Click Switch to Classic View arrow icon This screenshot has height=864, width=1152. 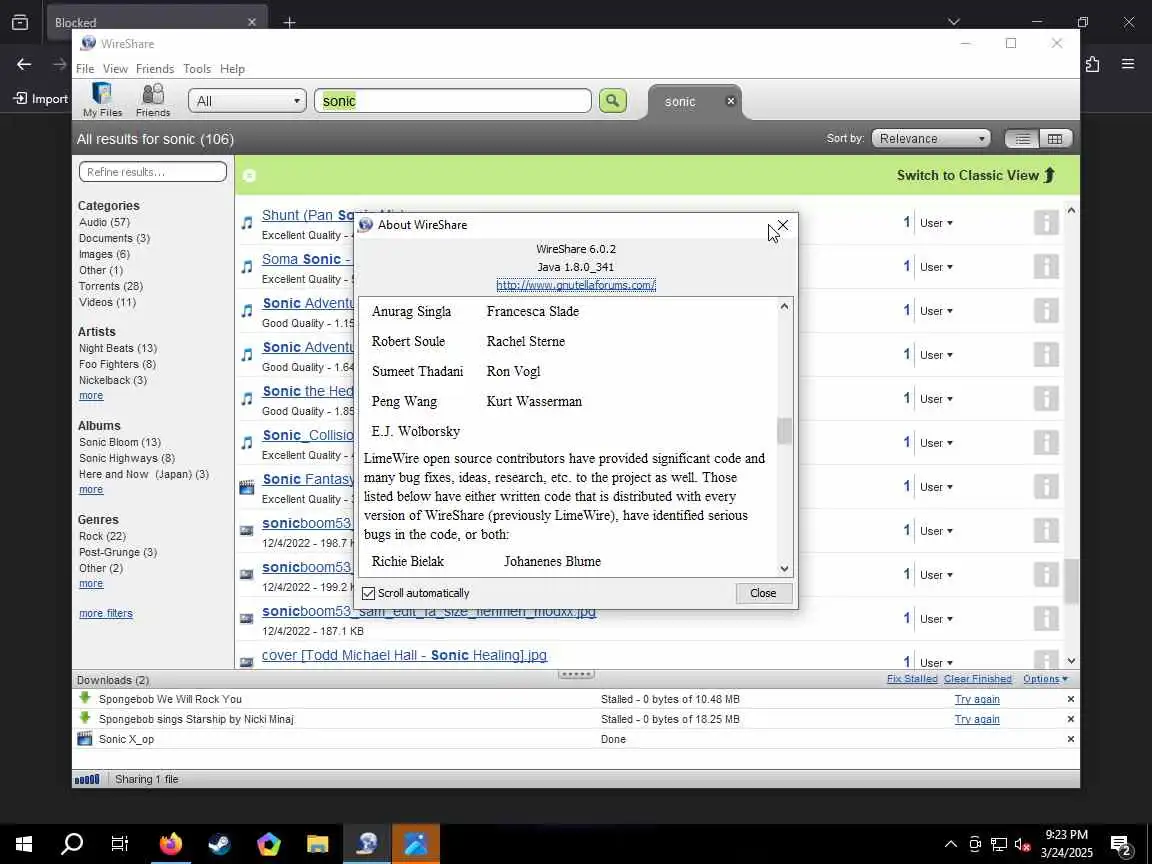click(1049, 175)
